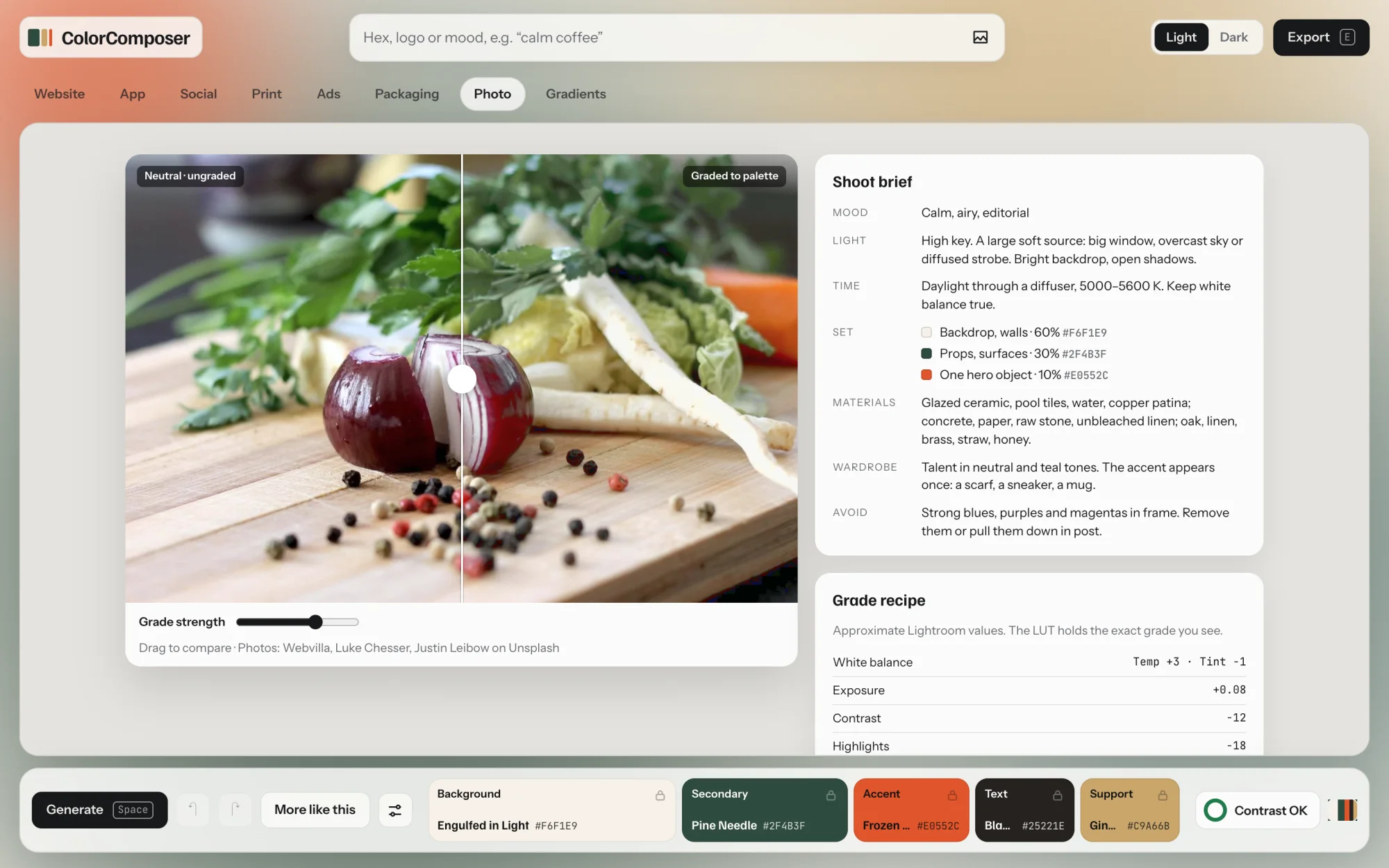1389x868 pixels.
Task: Click the One hero object color chip
Action: pos(926,375)
